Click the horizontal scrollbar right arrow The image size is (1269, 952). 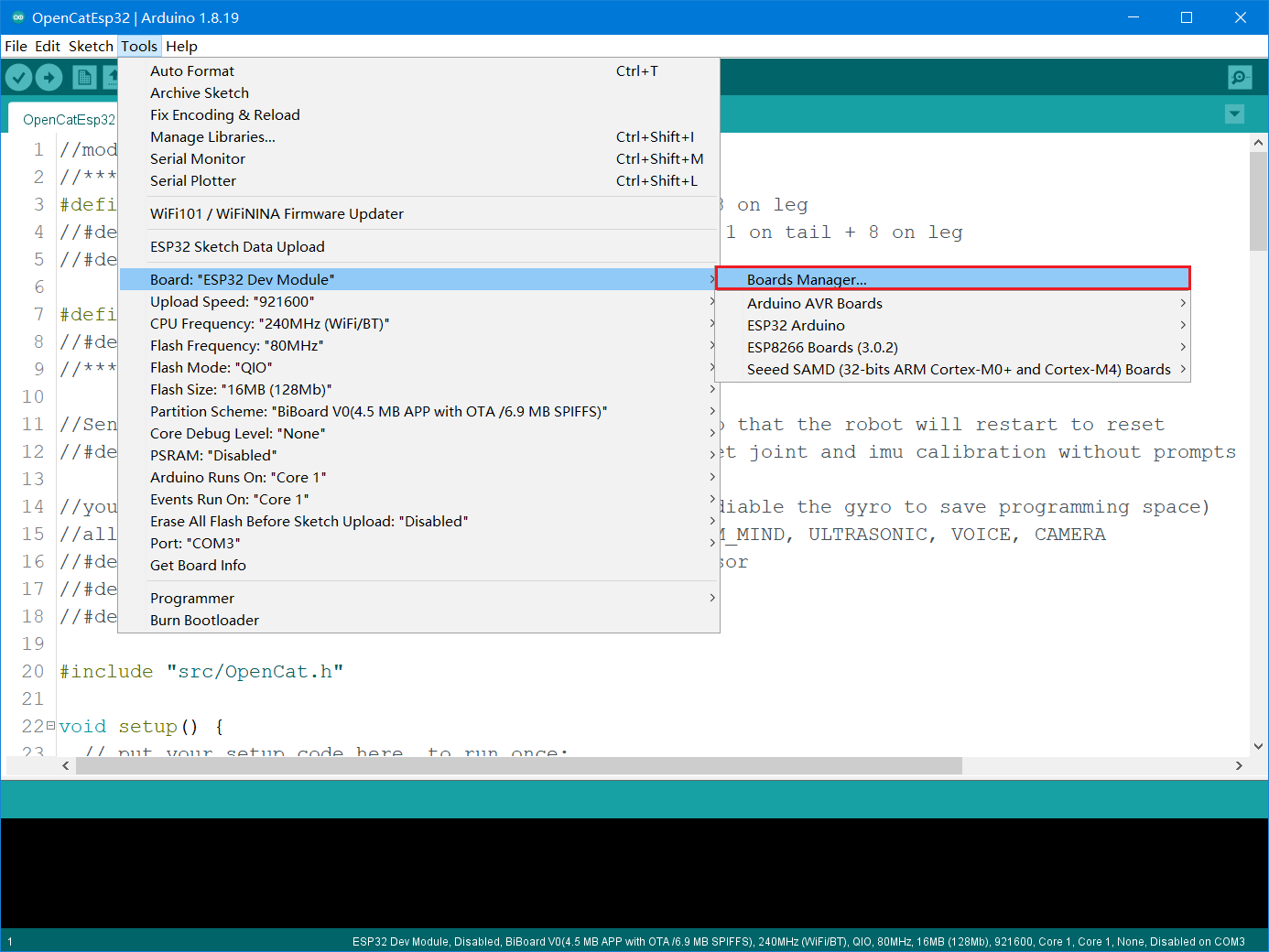coord(1239,765)
